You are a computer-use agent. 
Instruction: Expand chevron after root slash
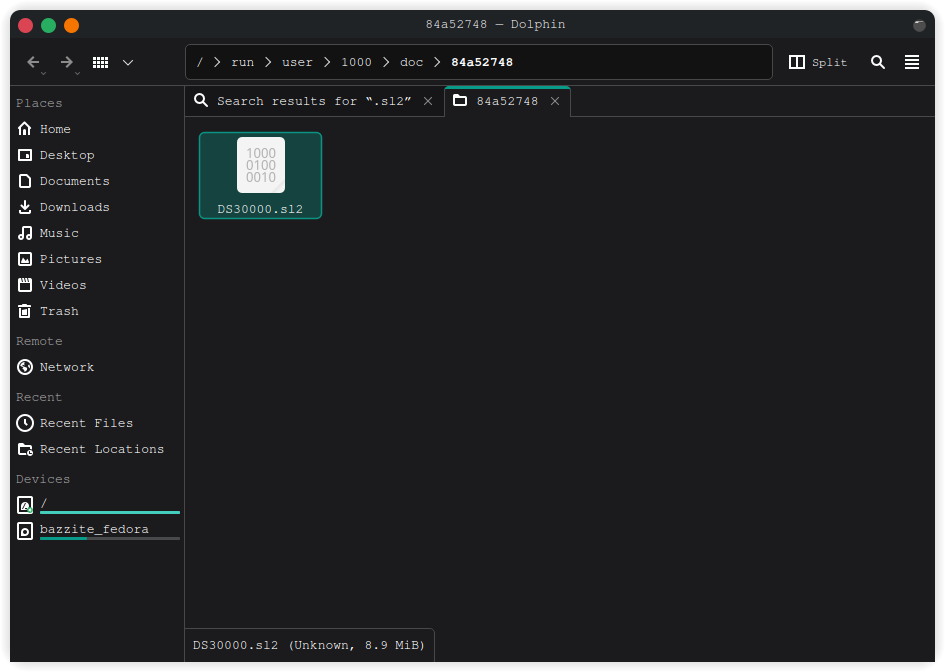(x=217, y=62)
